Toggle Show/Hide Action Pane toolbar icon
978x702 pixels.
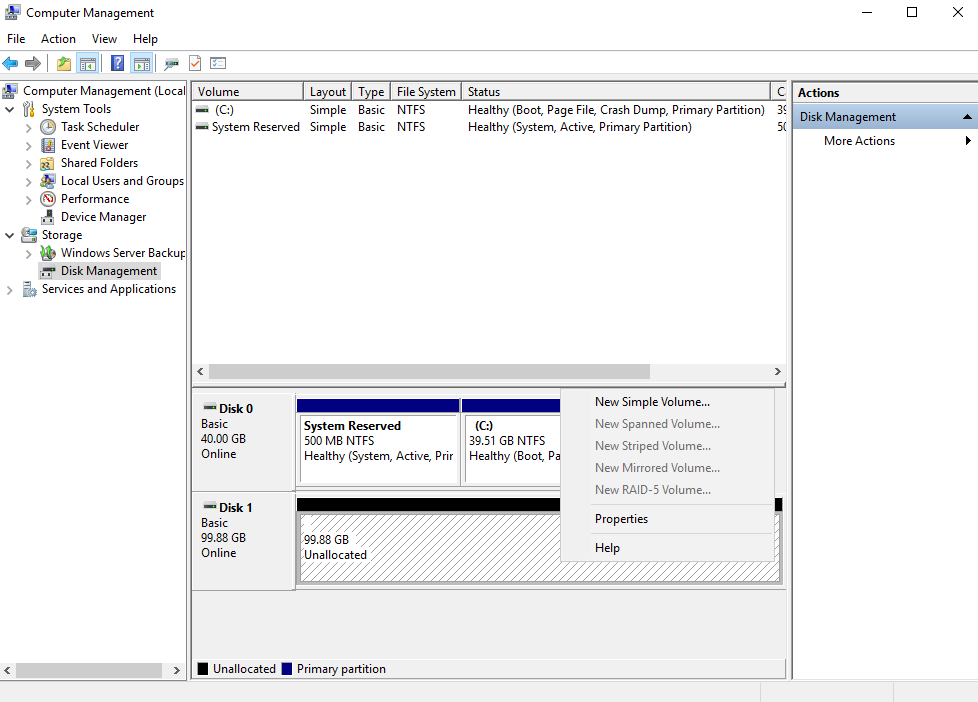(x=142, y=63)
